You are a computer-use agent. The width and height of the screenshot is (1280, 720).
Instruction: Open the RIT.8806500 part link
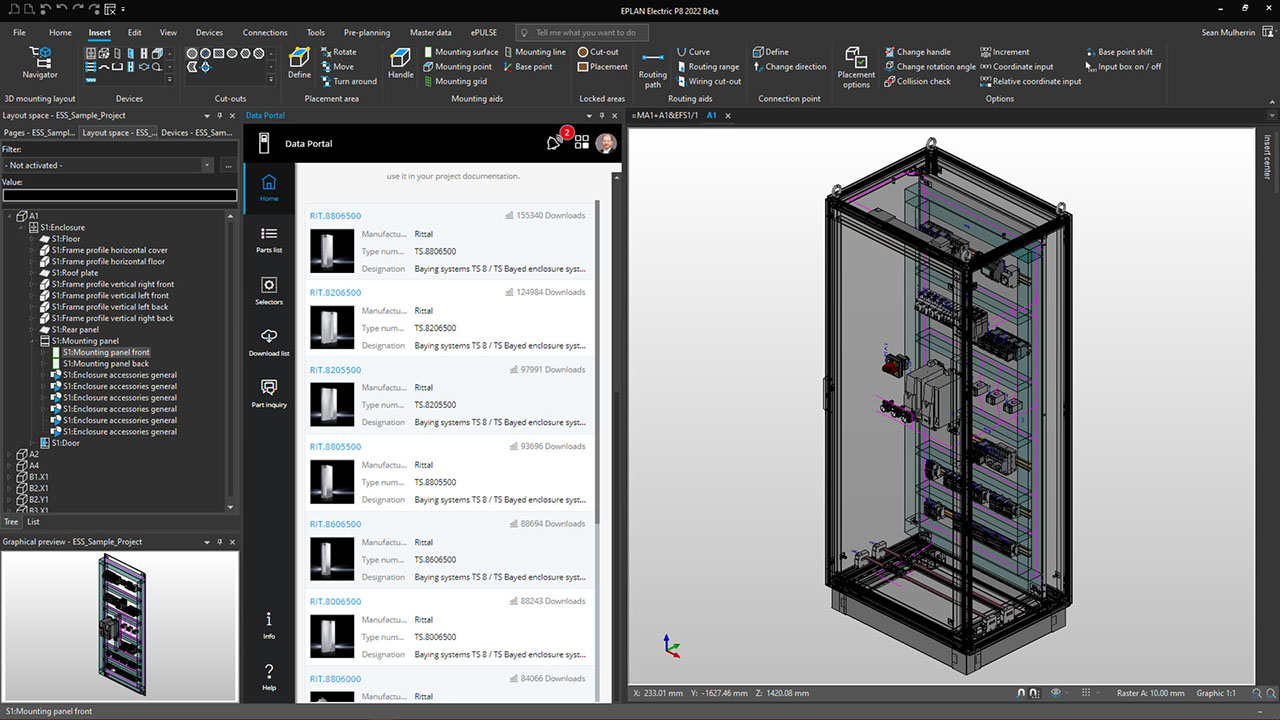pos(335,216)
